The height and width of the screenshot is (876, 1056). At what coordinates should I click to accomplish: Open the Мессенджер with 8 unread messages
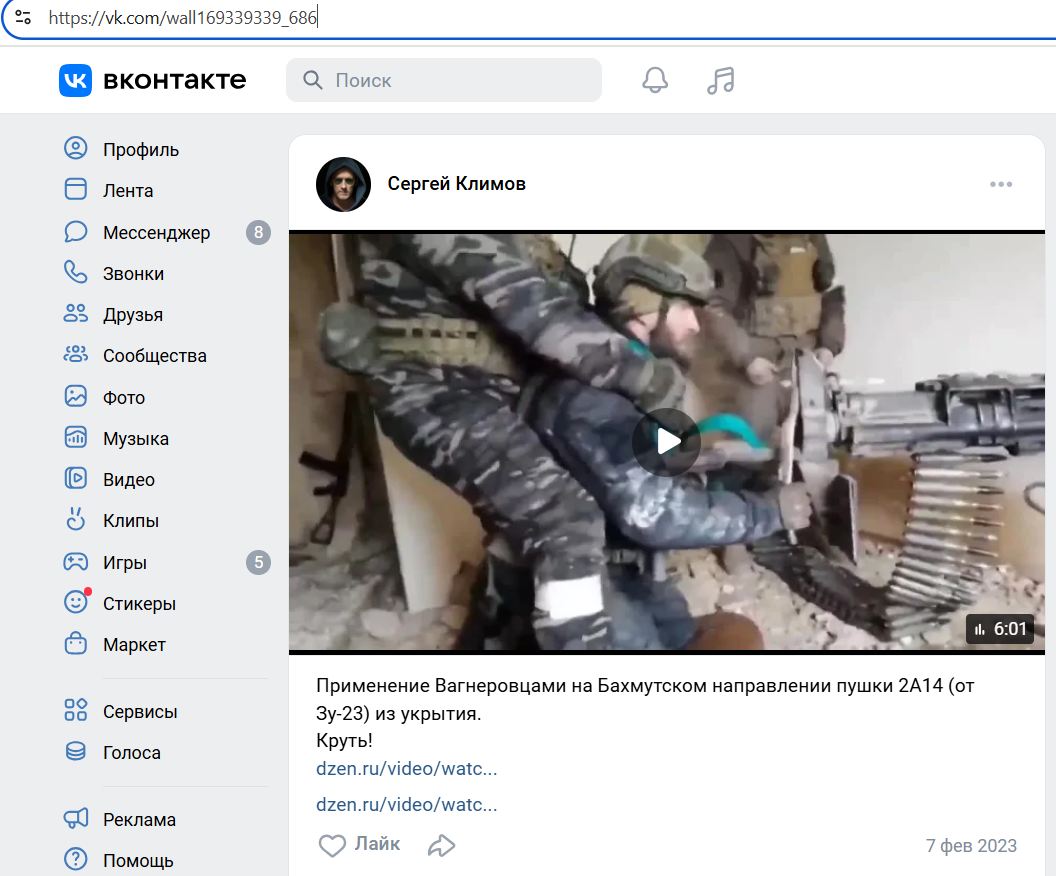click(x=75, y=232)
